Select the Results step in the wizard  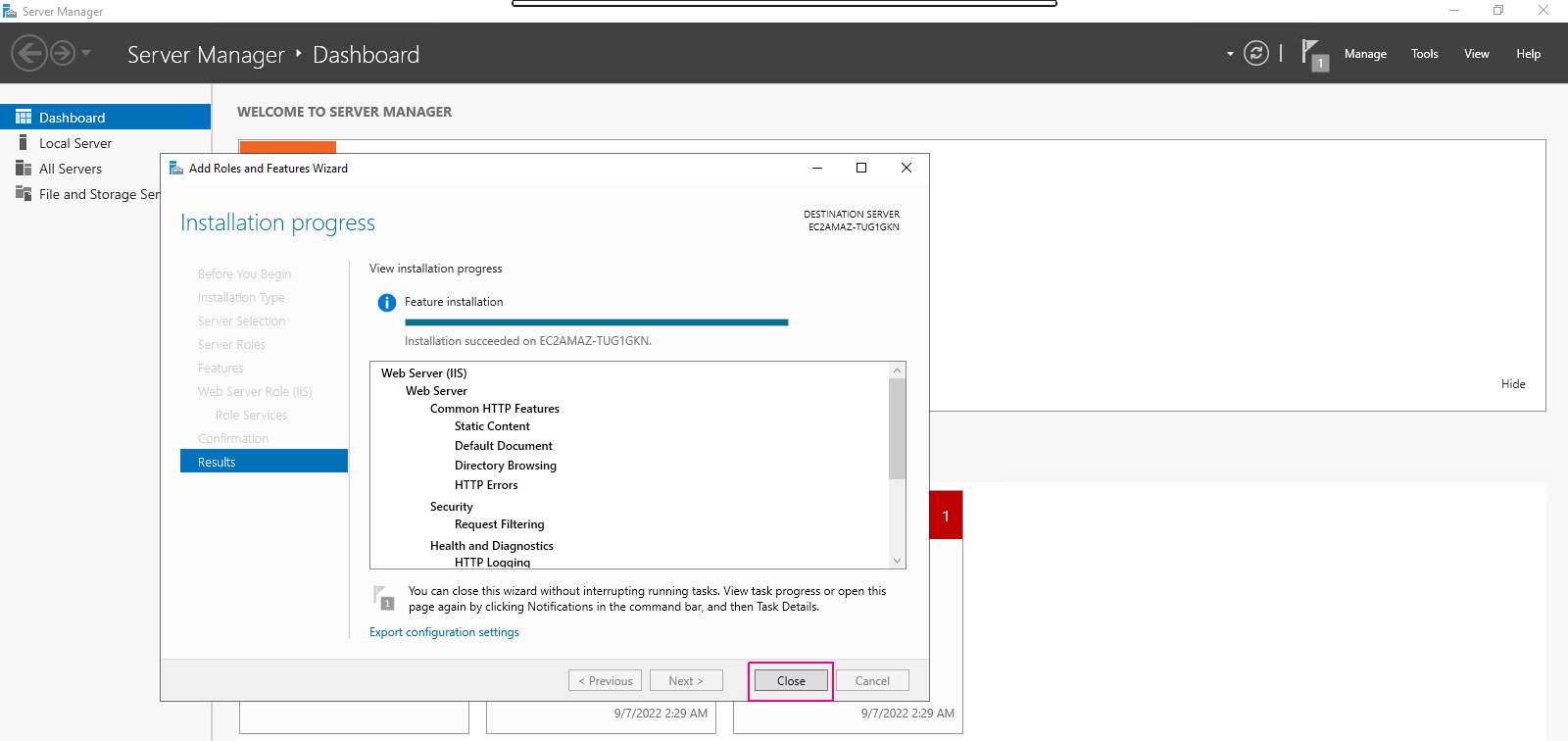(x=264, y=462)
